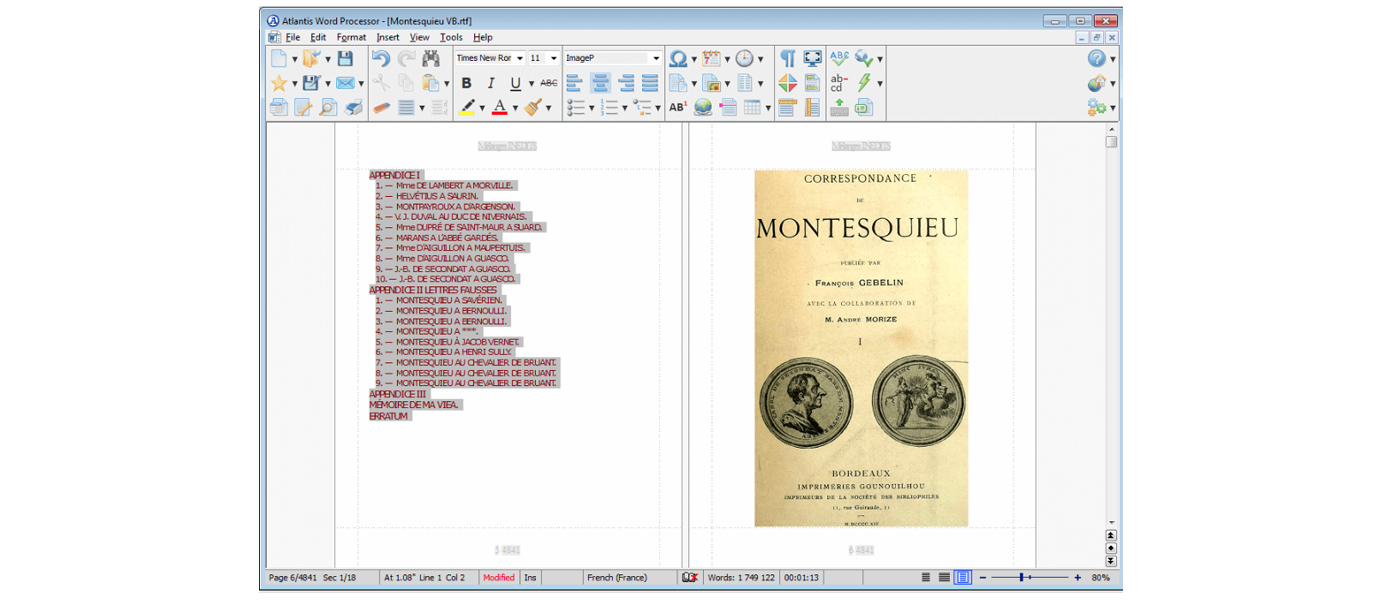The width and height of the screenshot is (1388, 600).
Task: Insert hyperlink with the globe icon
Action: (703, 107)
